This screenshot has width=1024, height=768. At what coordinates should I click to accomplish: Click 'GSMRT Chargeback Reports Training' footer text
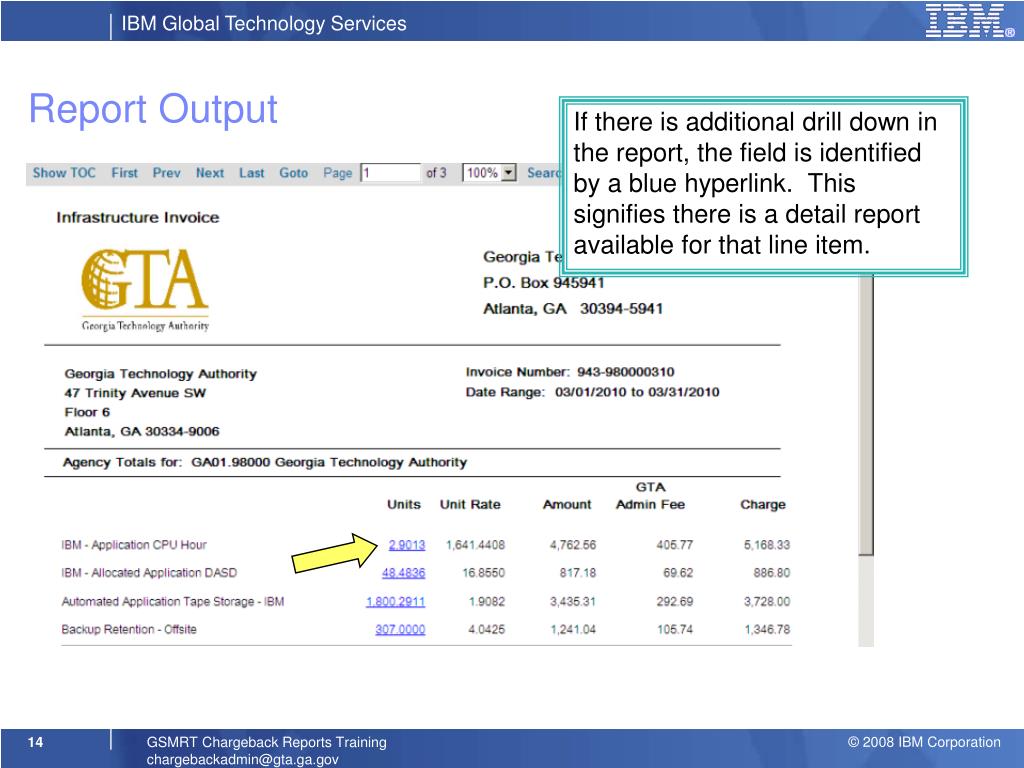(266, 742)
